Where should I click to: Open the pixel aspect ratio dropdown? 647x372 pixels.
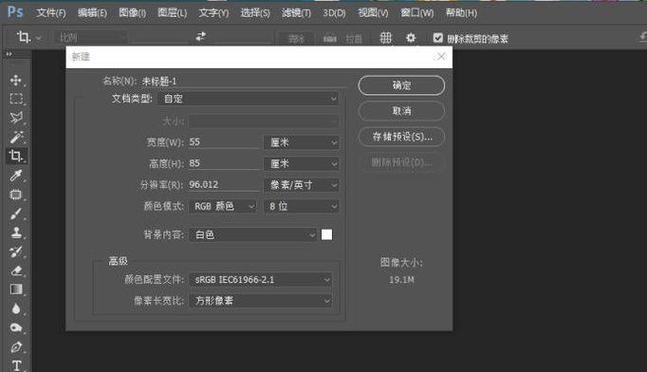click(261, 301)
